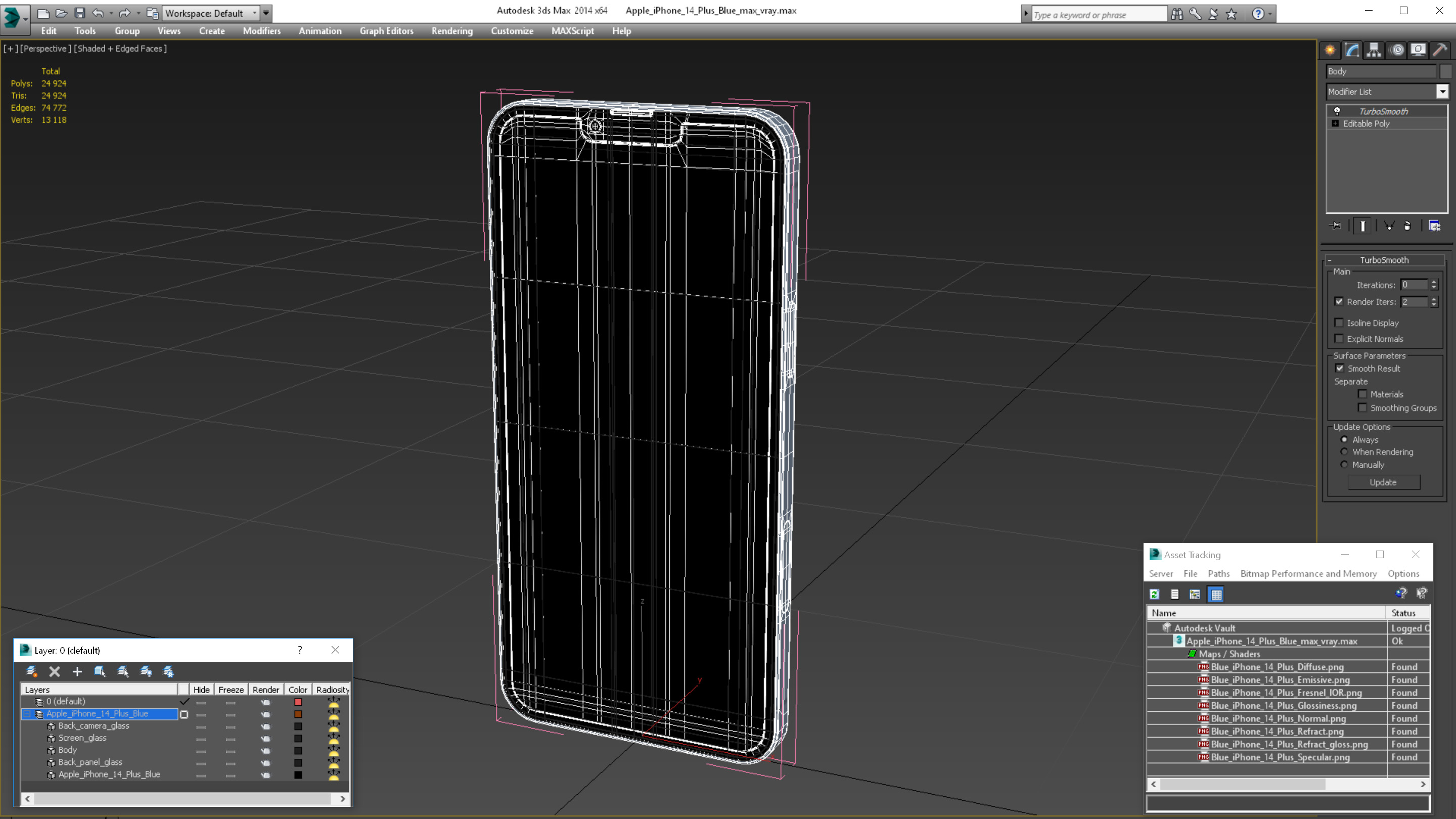Open the Rendering menu
Viewport: 1456px width, 819px height.
[x=452, y=31]
